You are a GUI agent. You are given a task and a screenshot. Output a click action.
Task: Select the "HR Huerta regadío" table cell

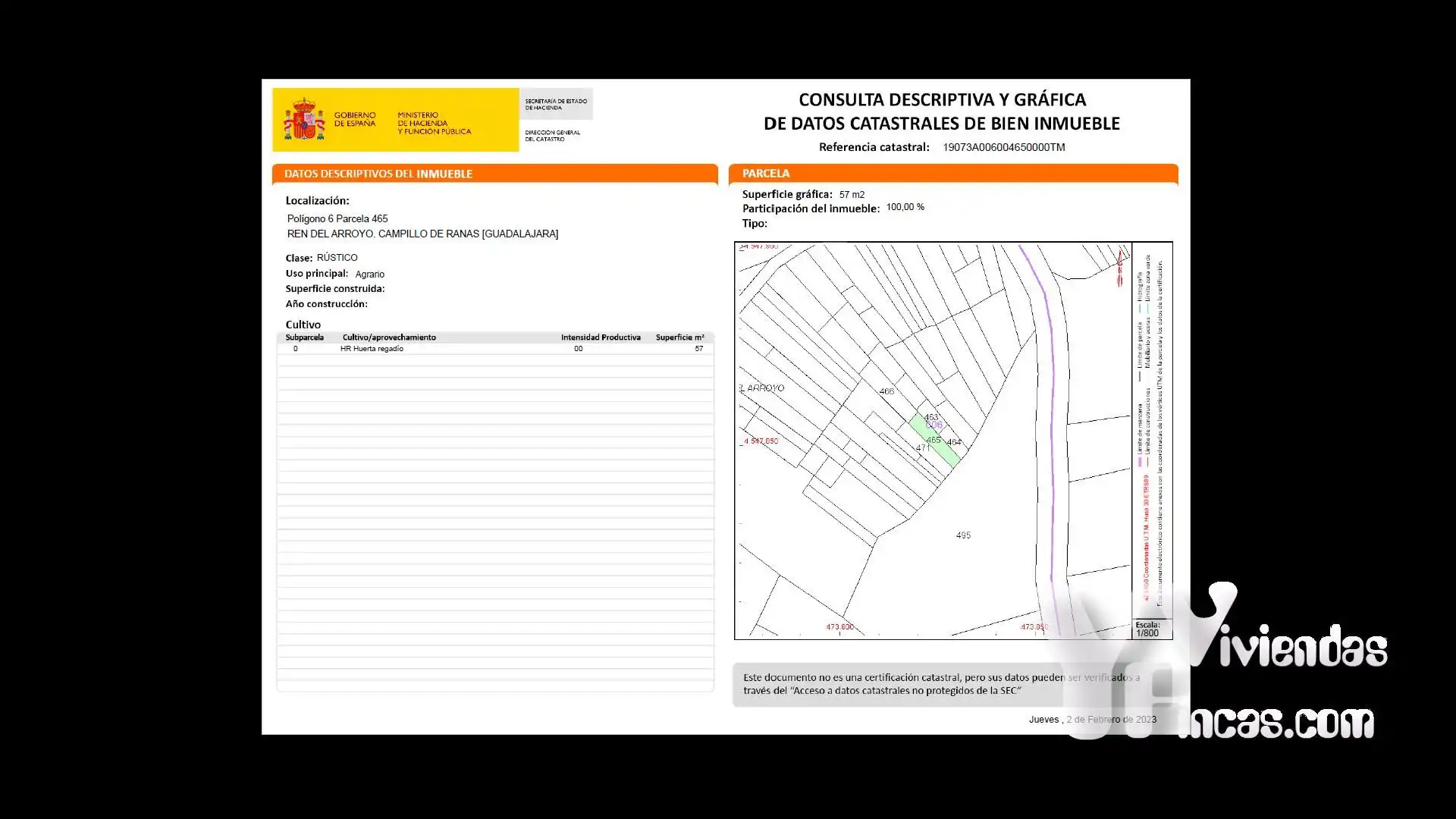tap(372, 349)
